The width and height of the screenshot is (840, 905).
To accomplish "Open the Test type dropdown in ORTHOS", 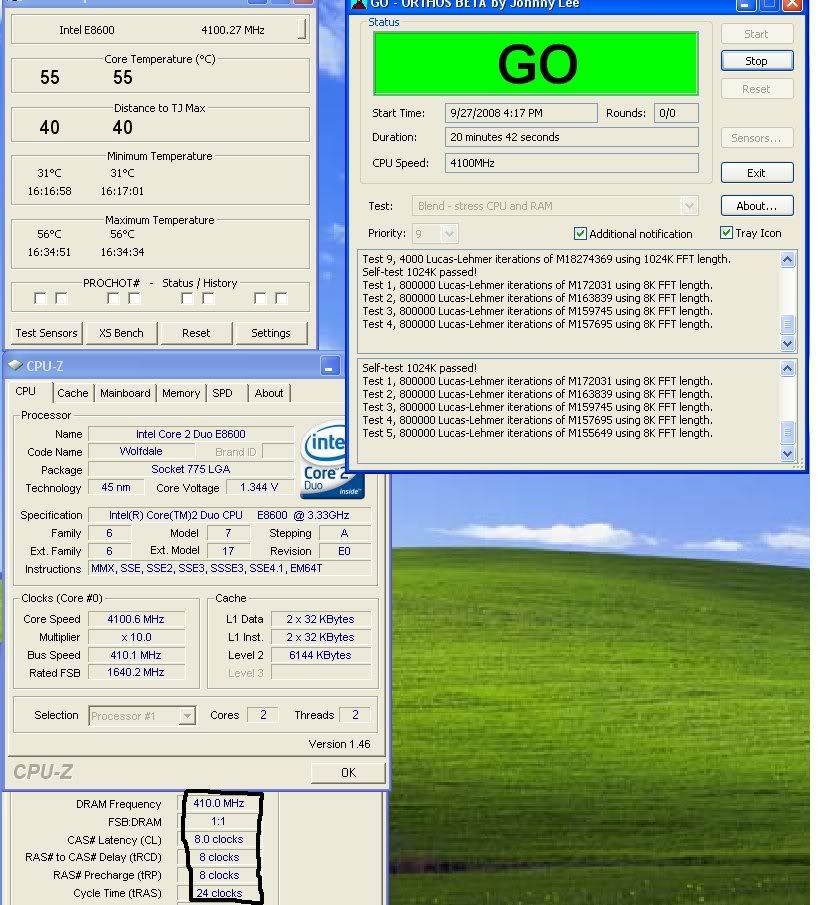I will pos(688,206).
